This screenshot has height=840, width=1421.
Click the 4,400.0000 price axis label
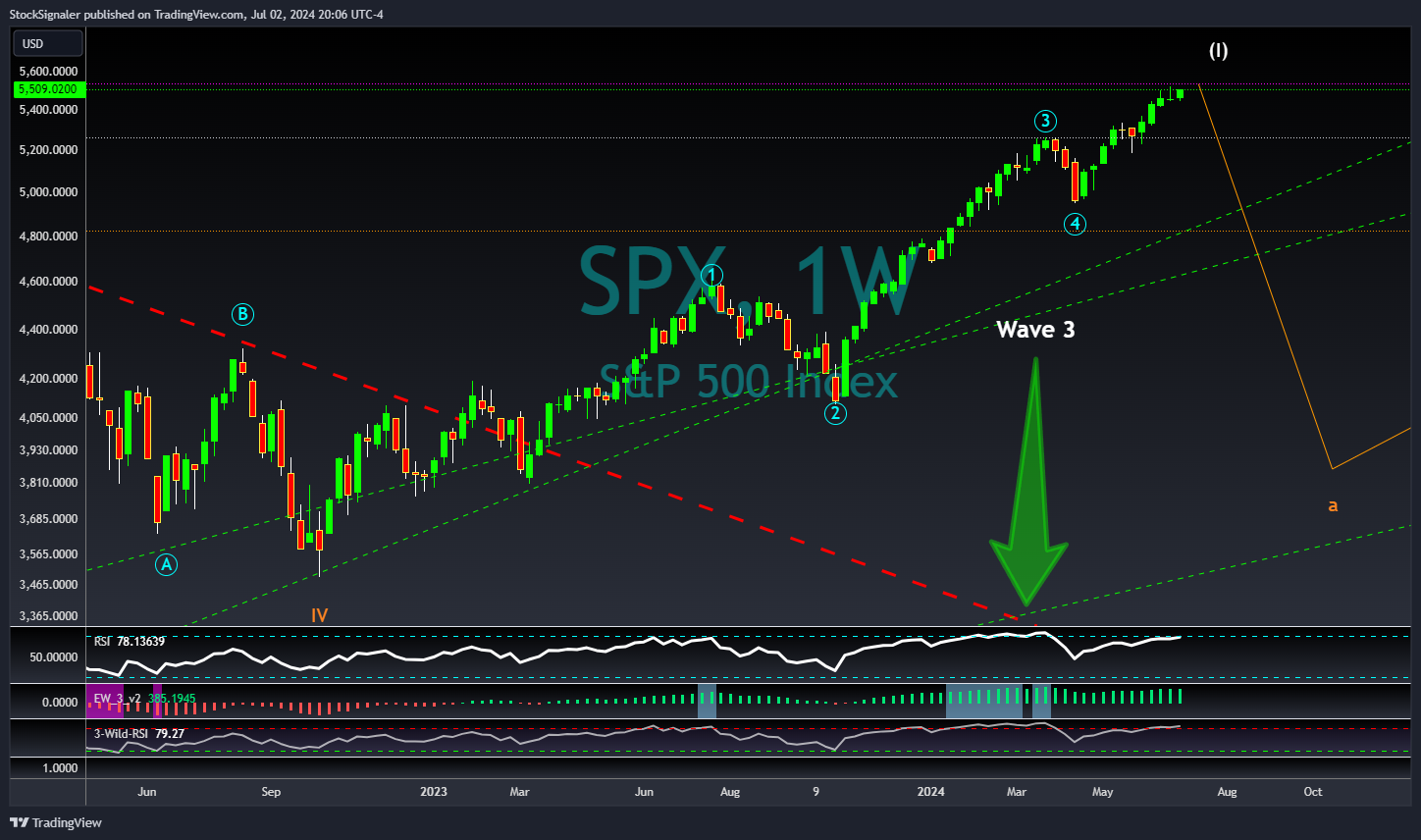48,329
